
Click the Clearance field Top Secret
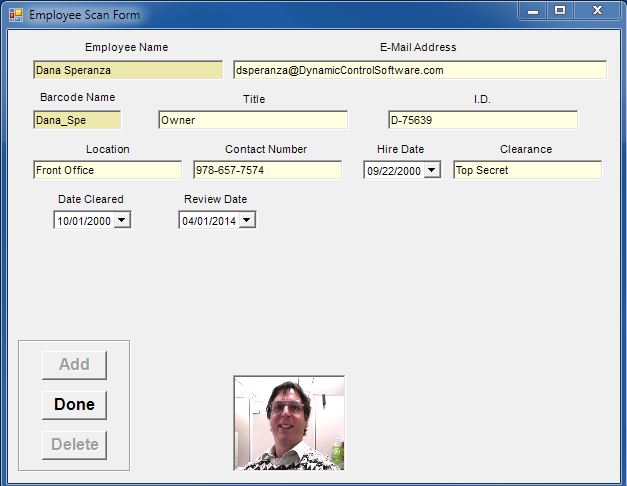pyautogui.click(x=527, y=170)
